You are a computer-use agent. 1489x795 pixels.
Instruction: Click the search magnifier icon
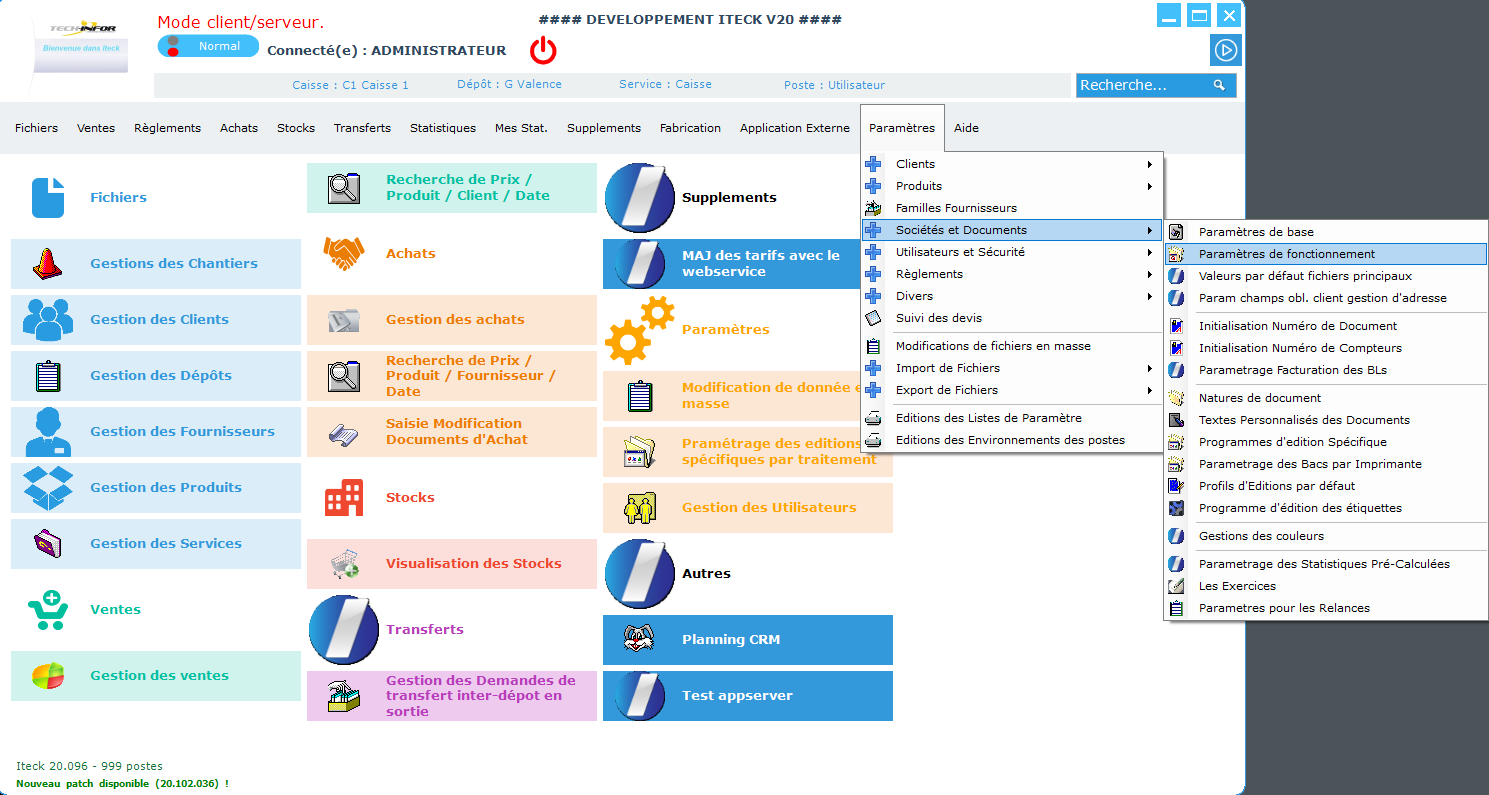click(x=1219, y=86)
